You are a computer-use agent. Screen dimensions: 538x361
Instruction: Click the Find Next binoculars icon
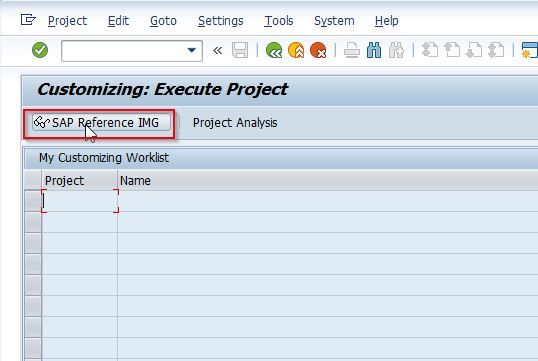pyautogui.click(x=396, y=50)
